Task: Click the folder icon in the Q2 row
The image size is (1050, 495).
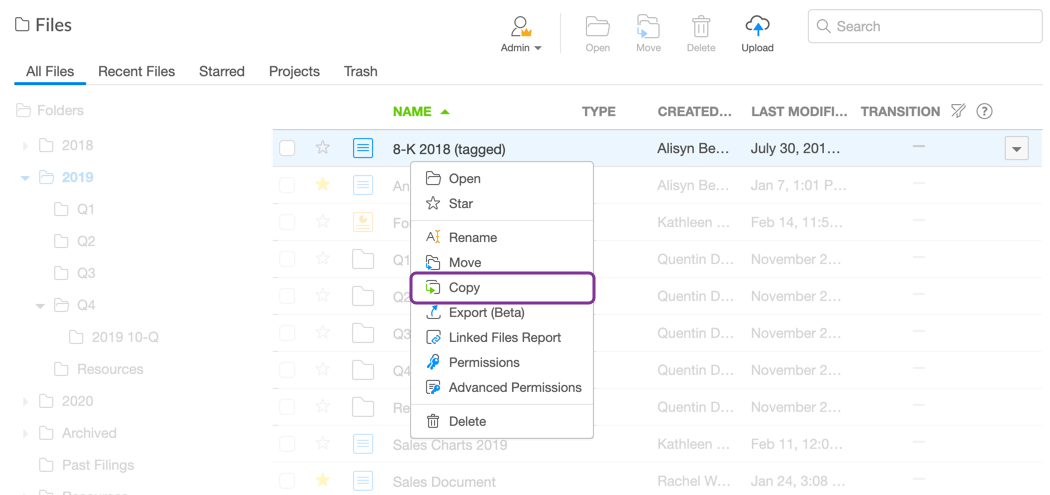Action: point(362,295)
